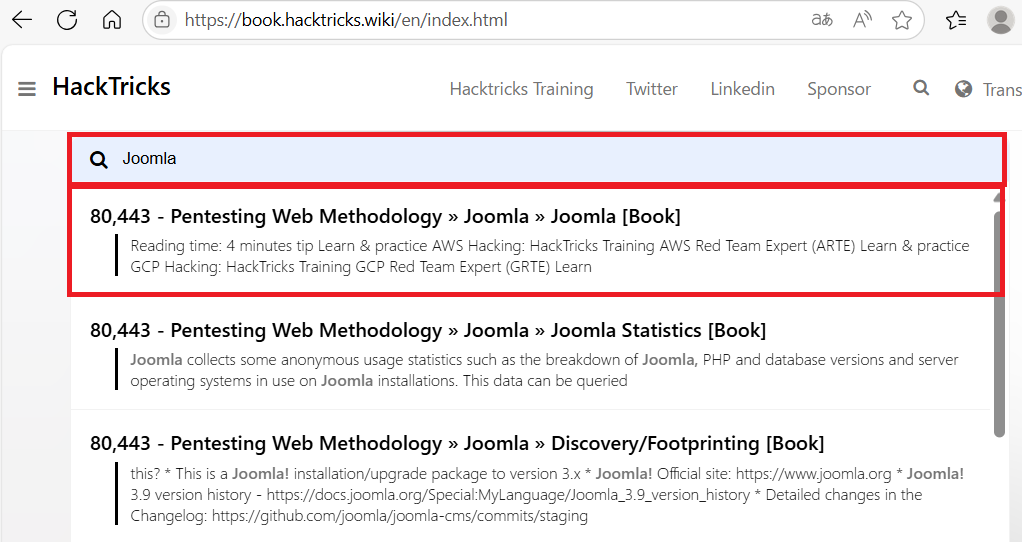Go to the Linkedin navigation link
1022x542 pixels.
[742, 89]
